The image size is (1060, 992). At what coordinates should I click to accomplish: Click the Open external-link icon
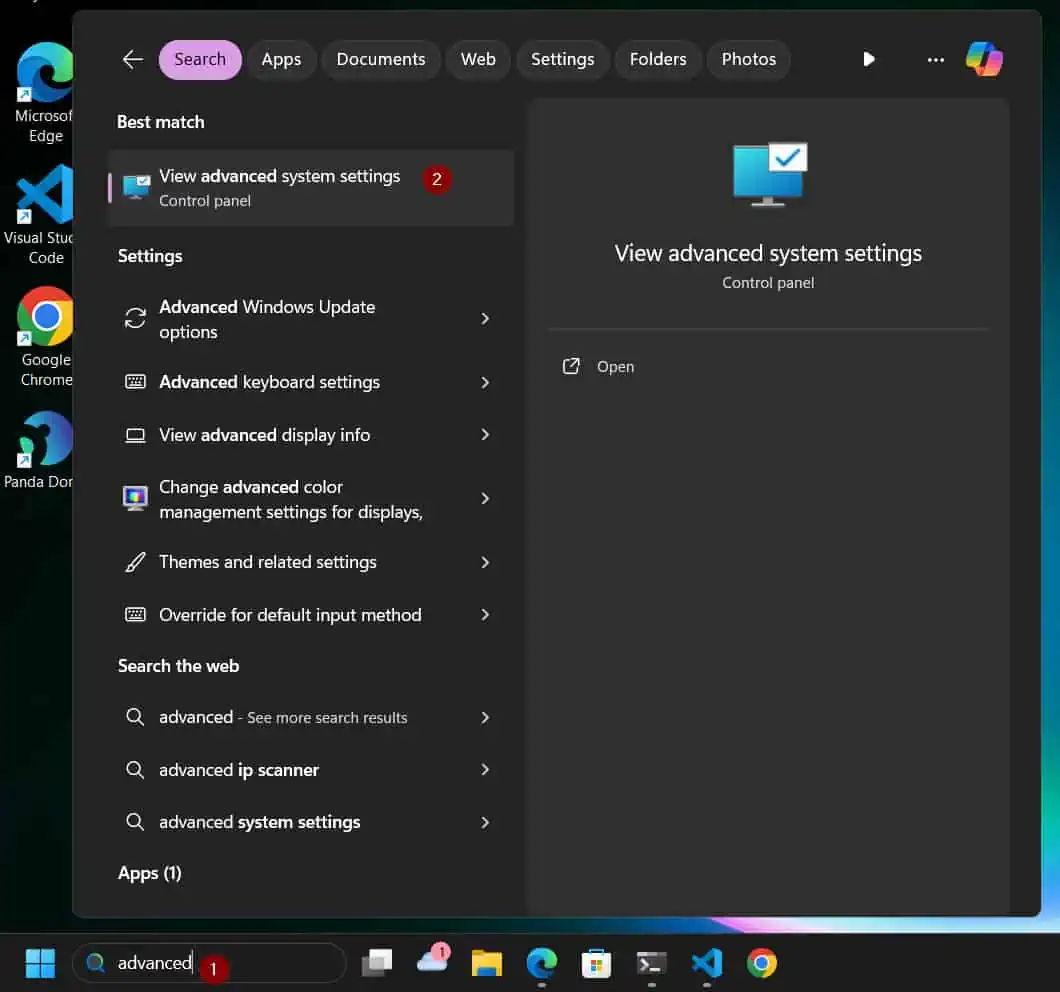click(x=571, y=367)
